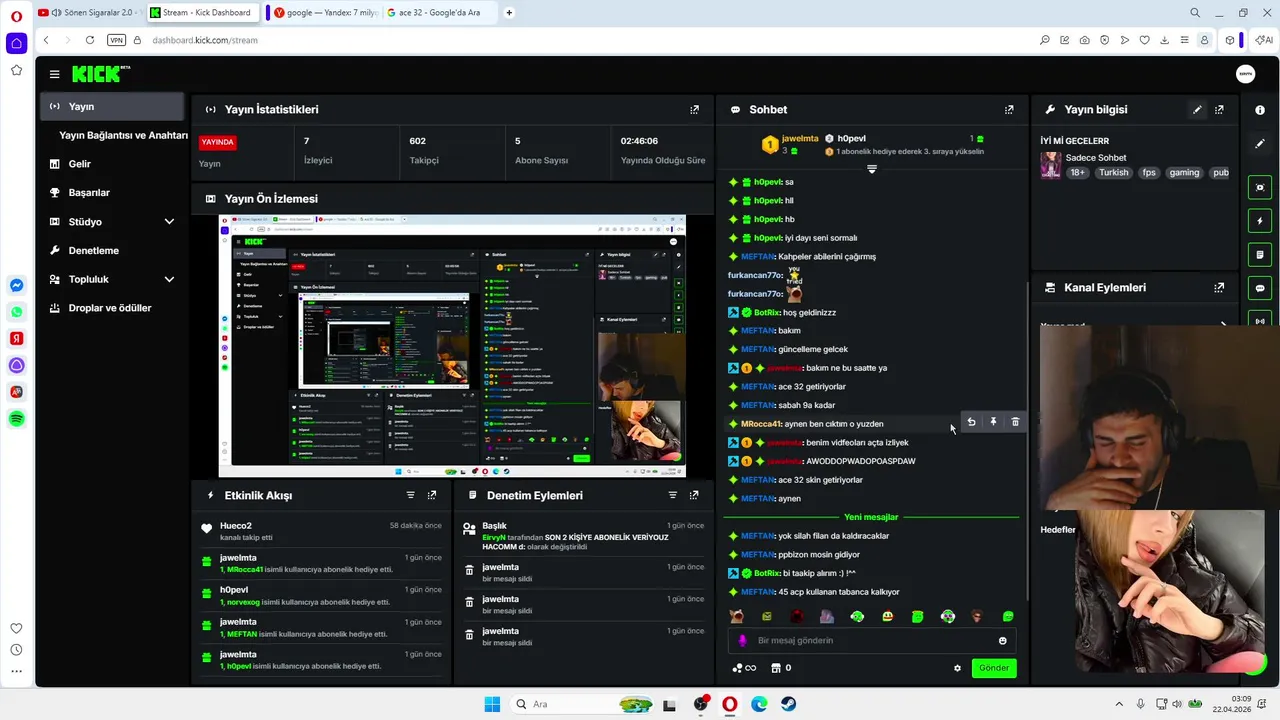Click the Turkish tag
Viewport: 1280px width, 720px height.
1113,172
